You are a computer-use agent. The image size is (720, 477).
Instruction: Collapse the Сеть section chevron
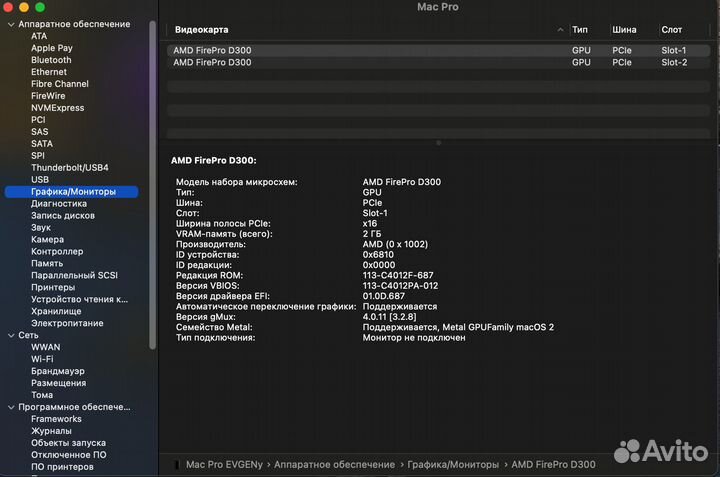pos(11,336)
